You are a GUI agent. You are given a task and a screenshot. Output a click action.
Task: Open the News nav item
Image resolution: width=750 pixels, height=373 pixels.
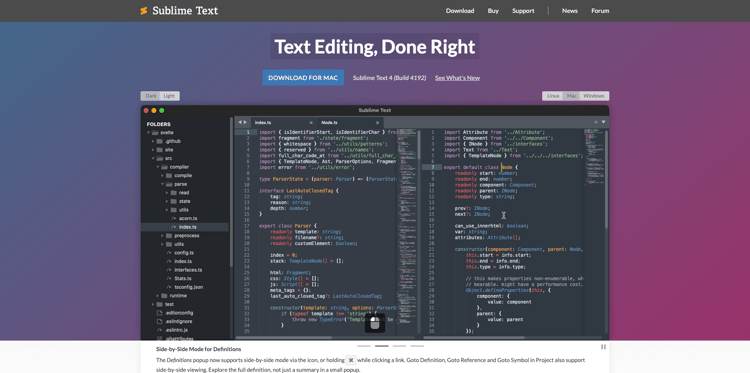tap(570, 11)
